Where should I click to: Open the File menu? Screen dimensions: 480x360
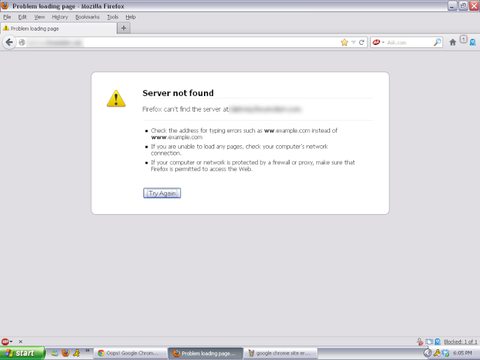pos(7,17)
